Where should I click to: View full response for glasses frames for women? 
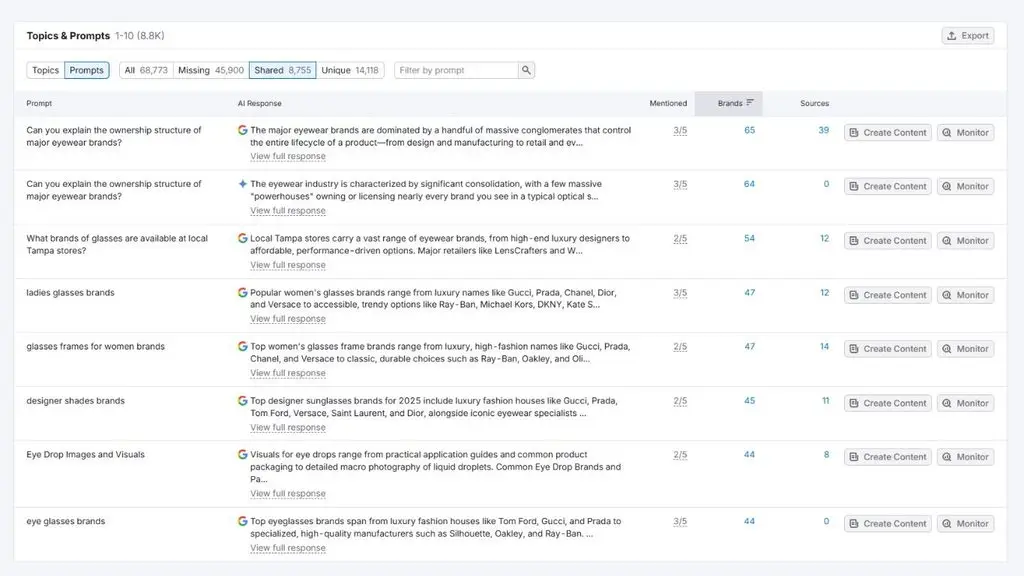287,373
